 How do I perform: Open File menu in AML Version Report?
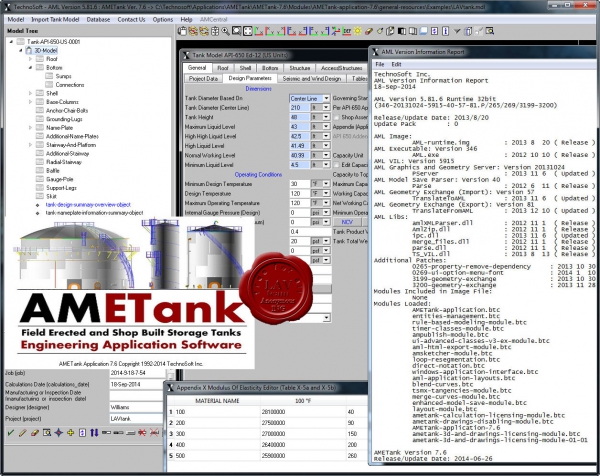point(380,64)
